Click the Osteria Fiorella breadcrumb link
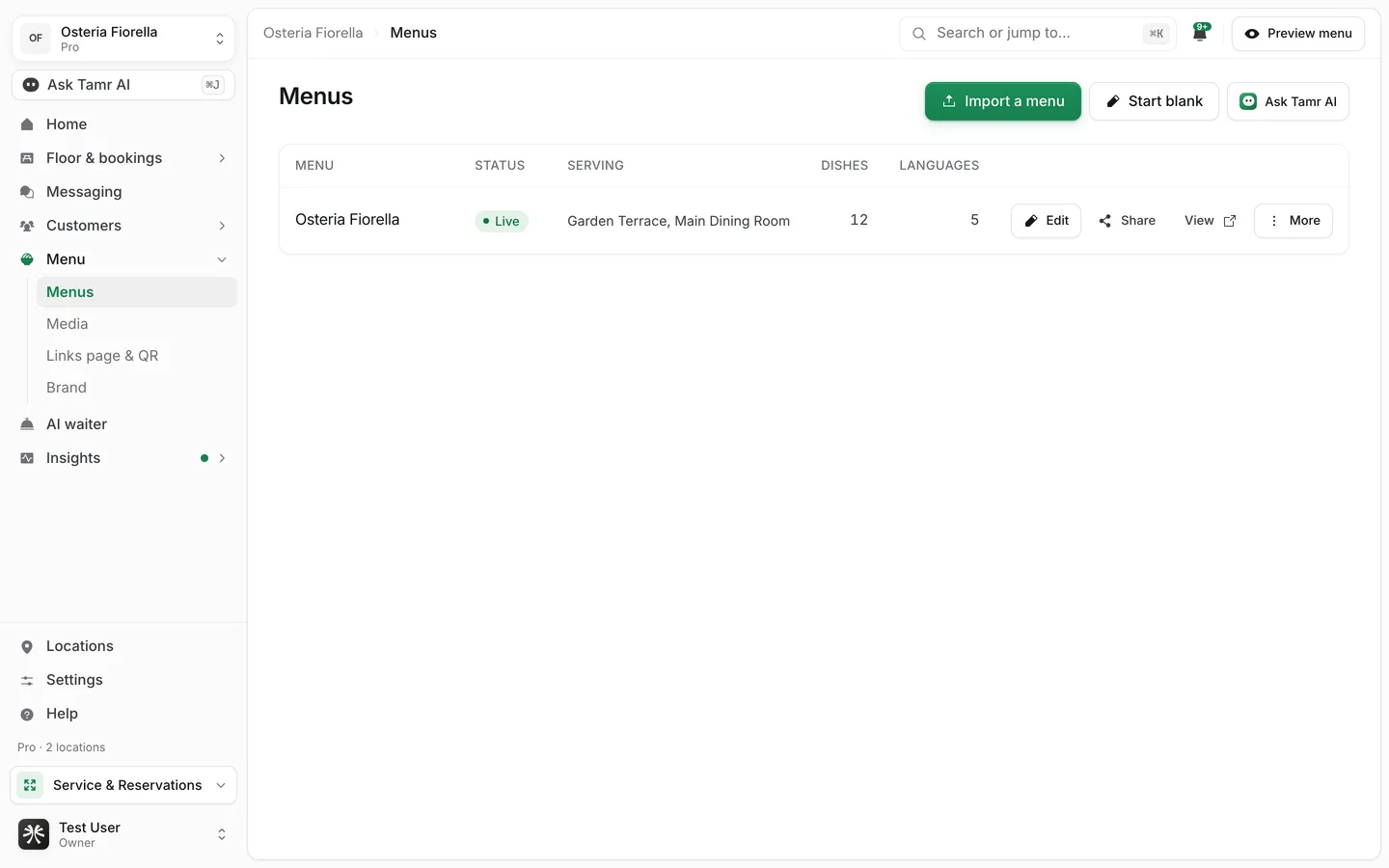The height and width of the screenshot is (868, 1389). point(313,33)
